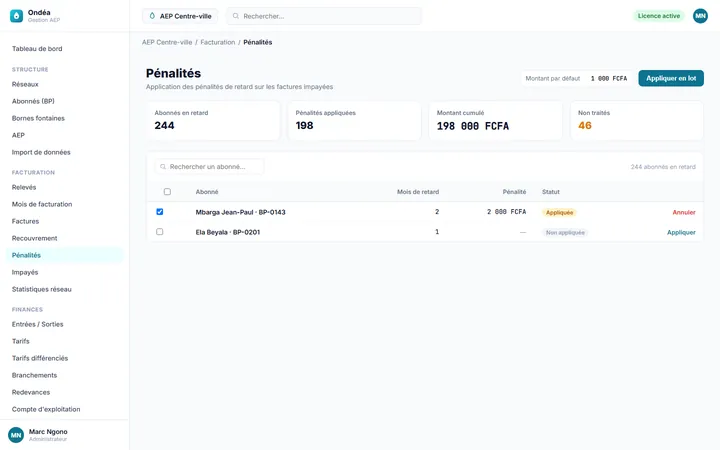Click the Rechercher un abonné field
Screen dimensions: 720x450
pos(209,167)
